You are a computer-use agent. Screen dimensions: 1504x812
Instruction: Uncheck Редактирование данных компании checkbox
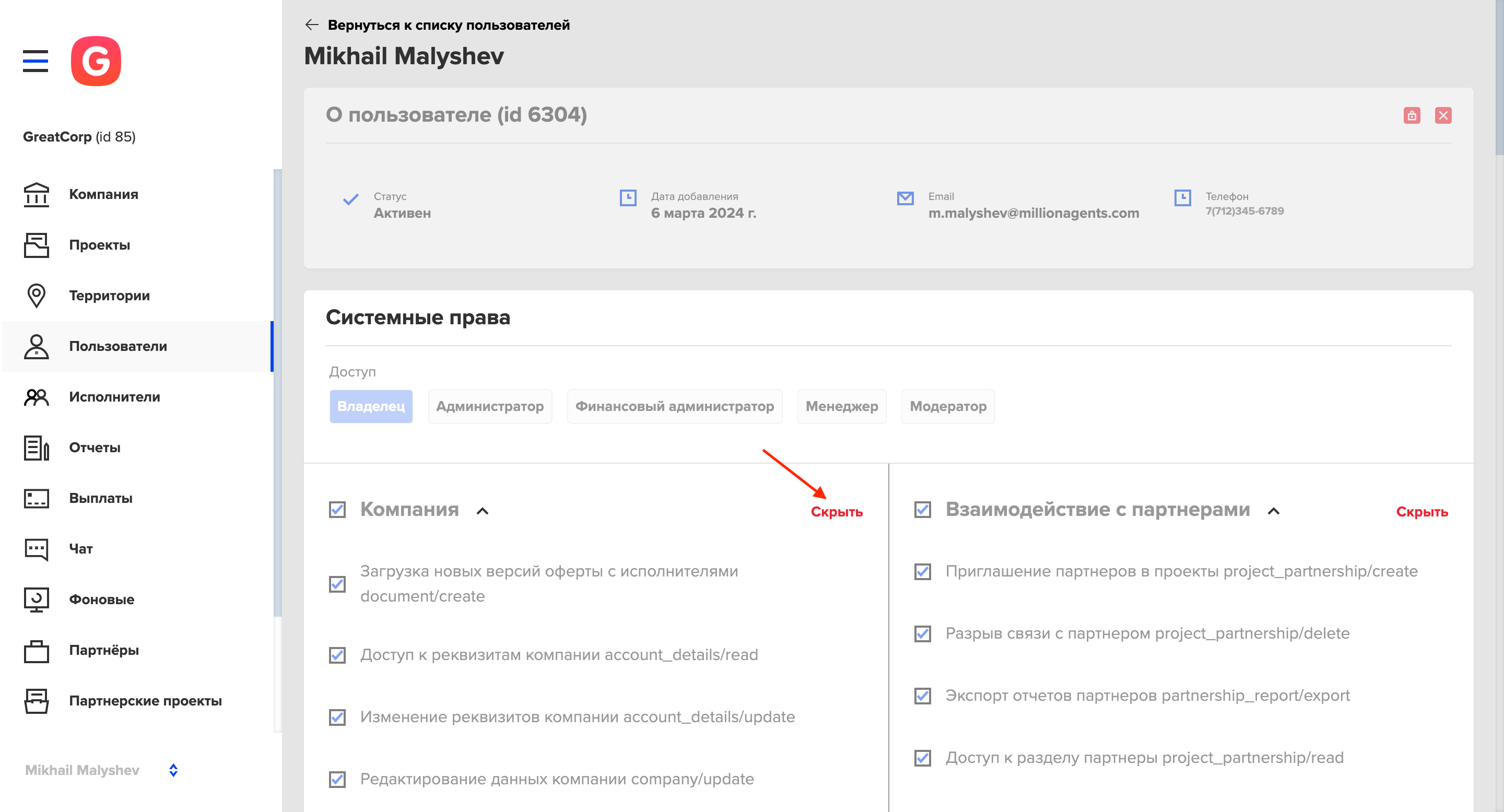tap(337, 779)
